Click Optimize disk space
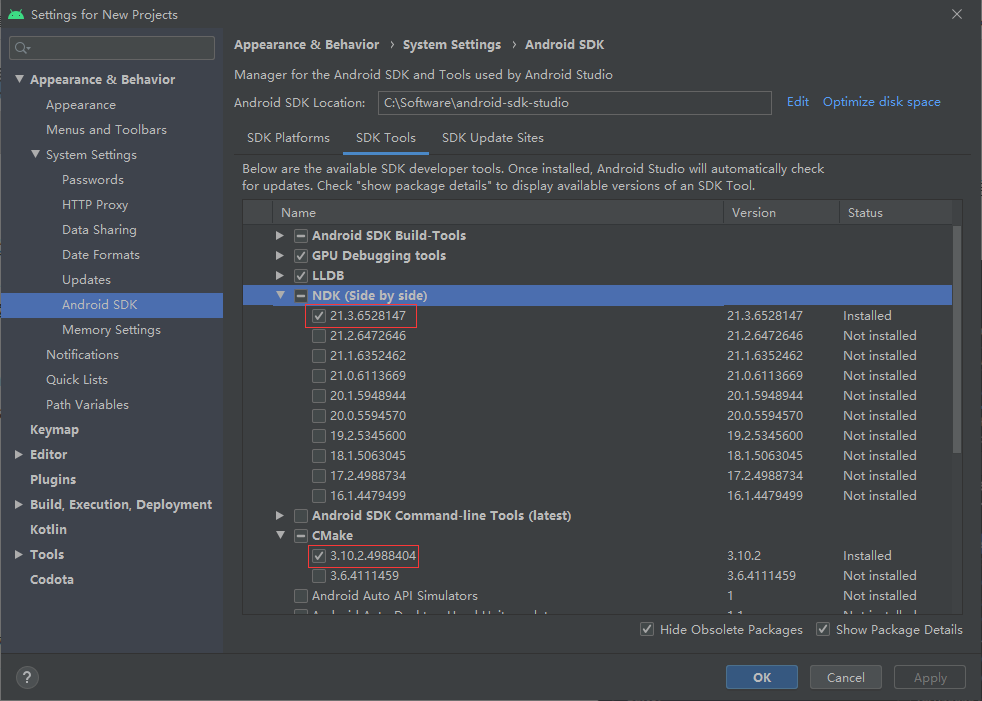982x701 pixels. (881, 102)
